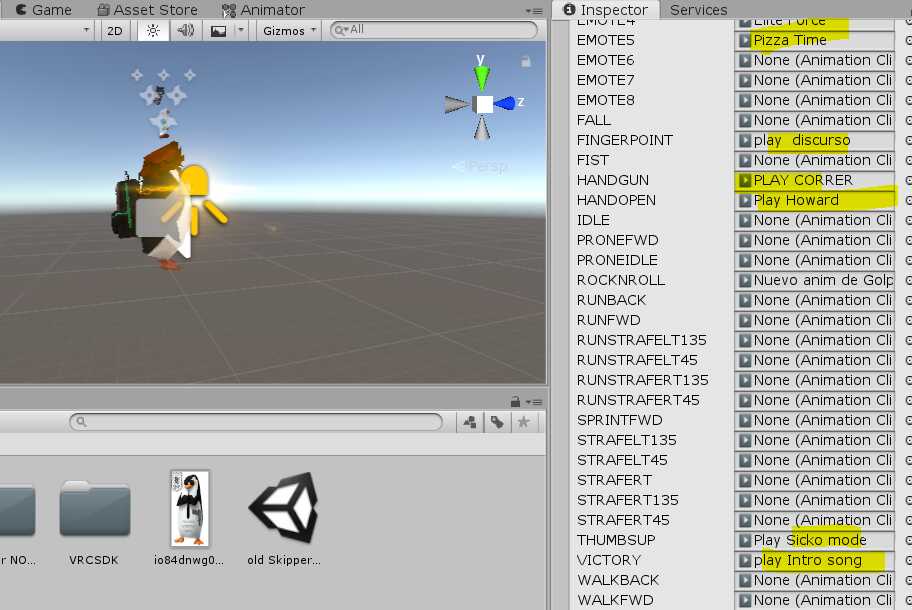This screenshot has width=912, height=610.
Task: Open the favorites star filter in Project panel
Action: (522, 422)
